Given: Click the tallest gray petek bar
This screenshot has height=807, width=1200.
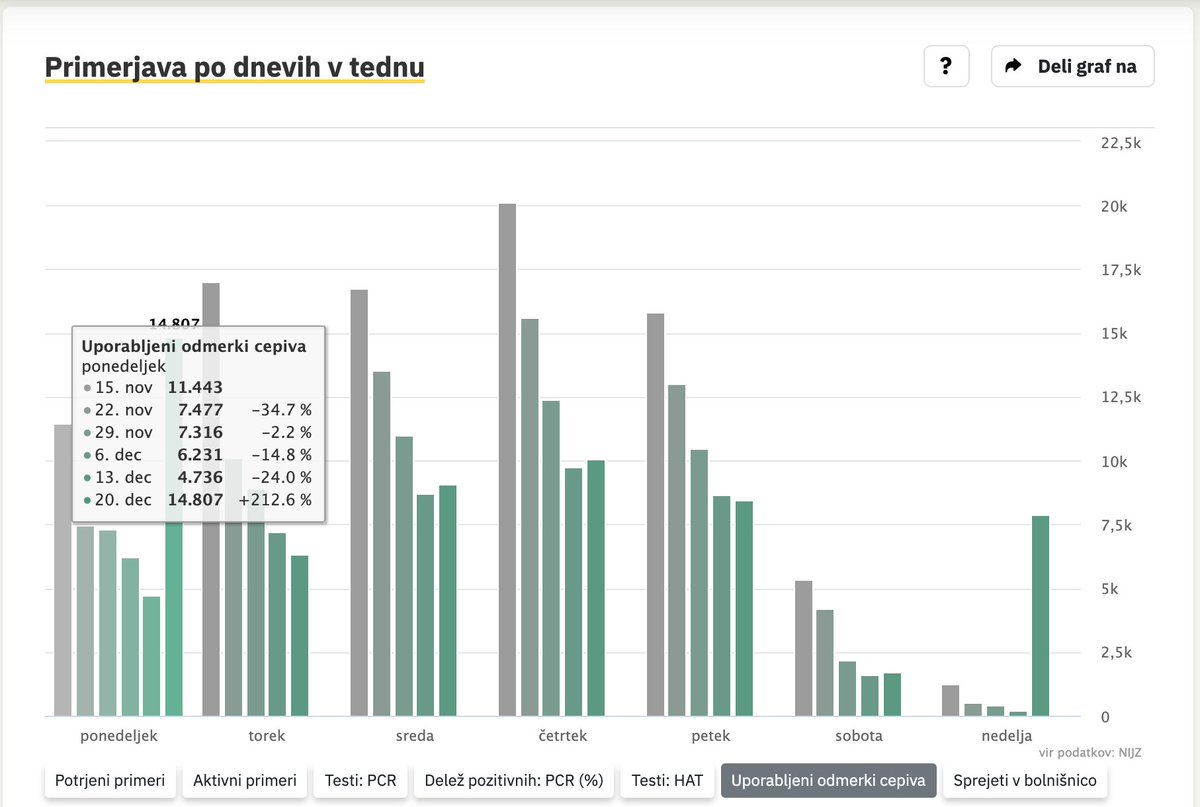Looking at the screenshot, I should 655,515.
